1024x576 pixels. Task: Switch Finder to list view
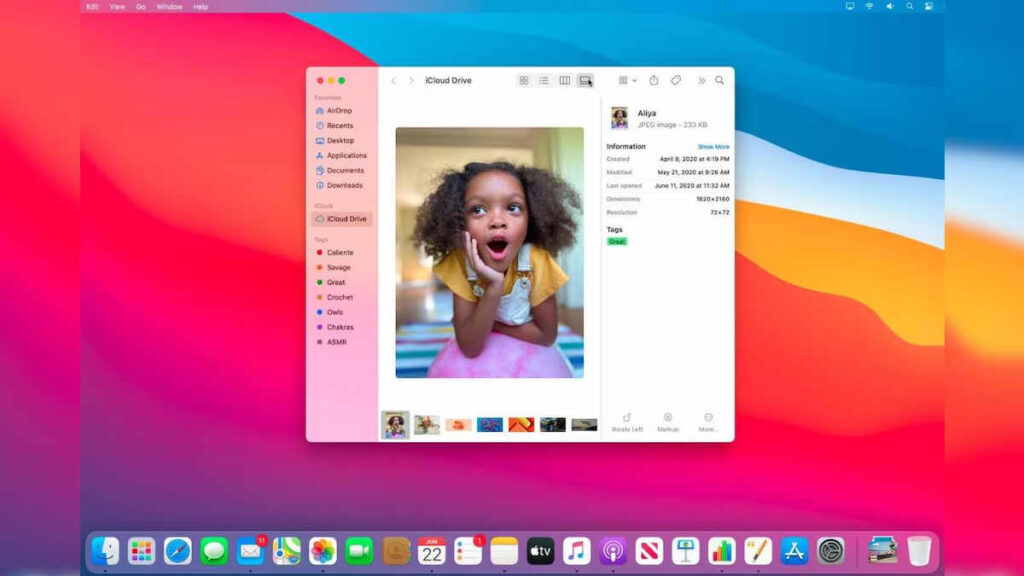(544, 80)
